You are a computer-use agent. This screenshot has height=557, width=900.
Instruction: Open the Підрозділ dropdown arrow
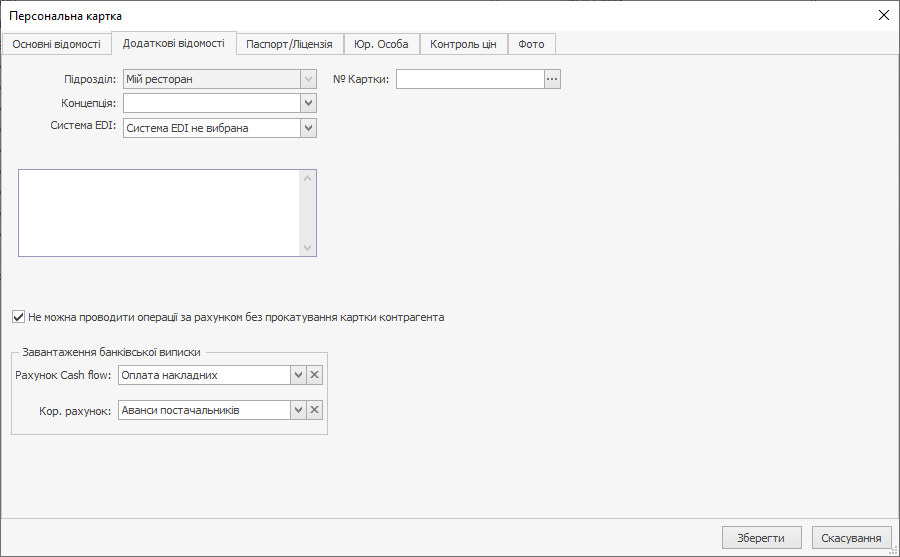[x=308, y=79]
